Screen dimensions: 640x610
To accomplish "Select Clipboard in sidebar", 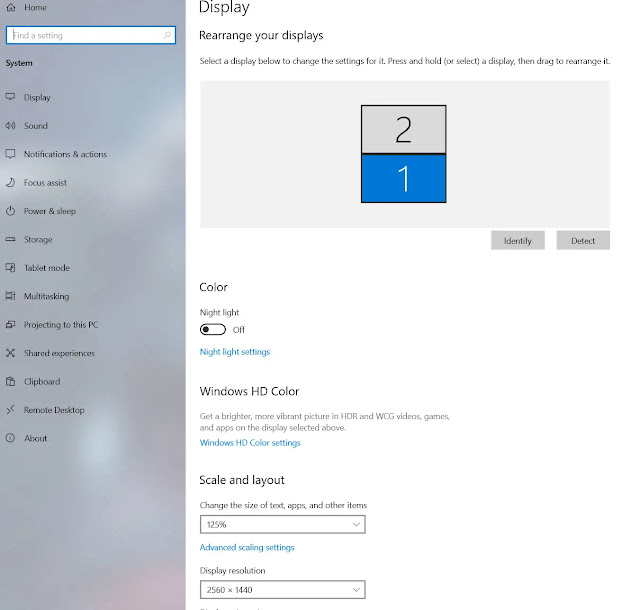I will click(42, 382).
